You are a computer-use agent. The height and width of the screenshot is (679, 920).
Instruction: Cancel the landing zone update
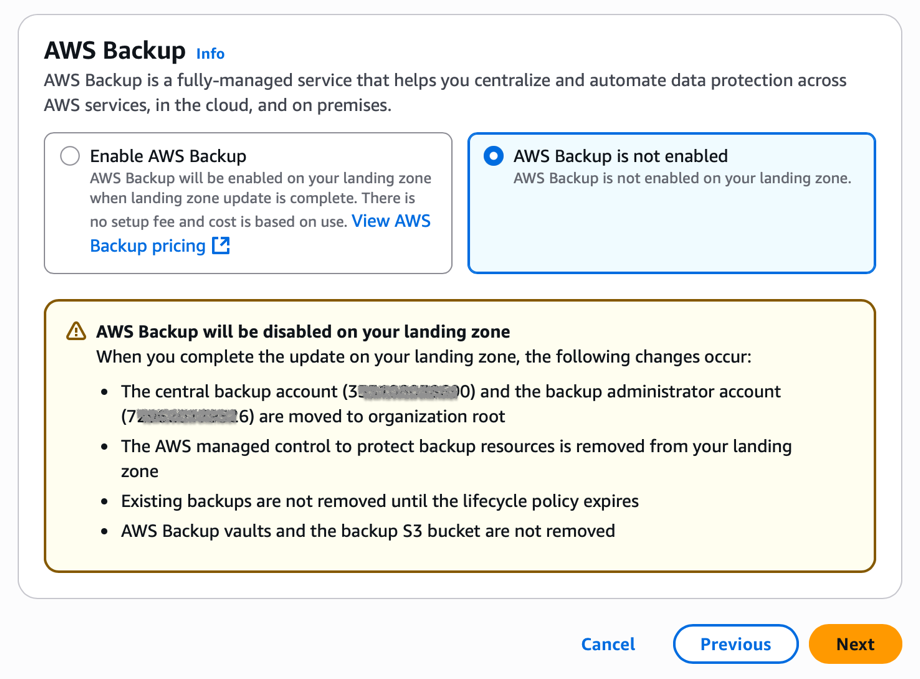pyautogui.click(x=607, y=644)
